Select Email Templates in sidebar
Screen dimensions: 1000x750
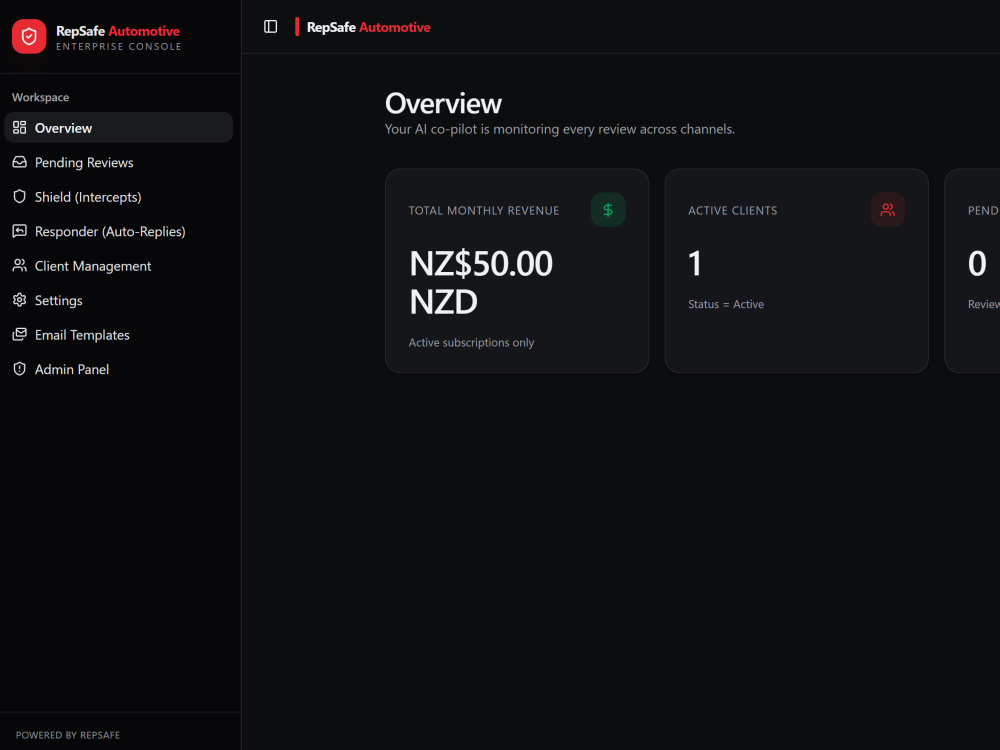click(119, 334)
